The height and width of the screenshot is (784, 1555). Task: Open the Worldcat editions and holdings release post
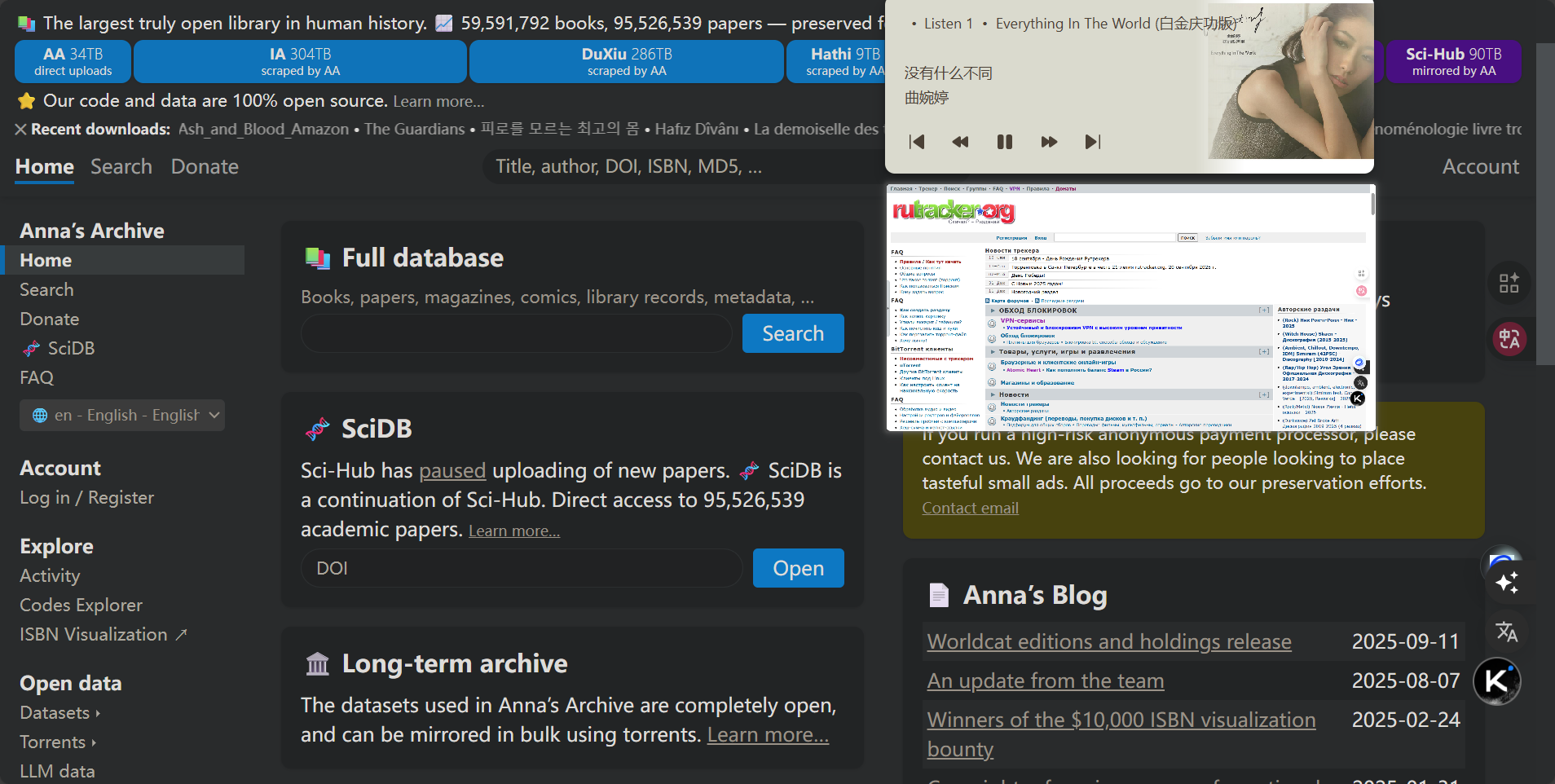(x=1109, y=642)
